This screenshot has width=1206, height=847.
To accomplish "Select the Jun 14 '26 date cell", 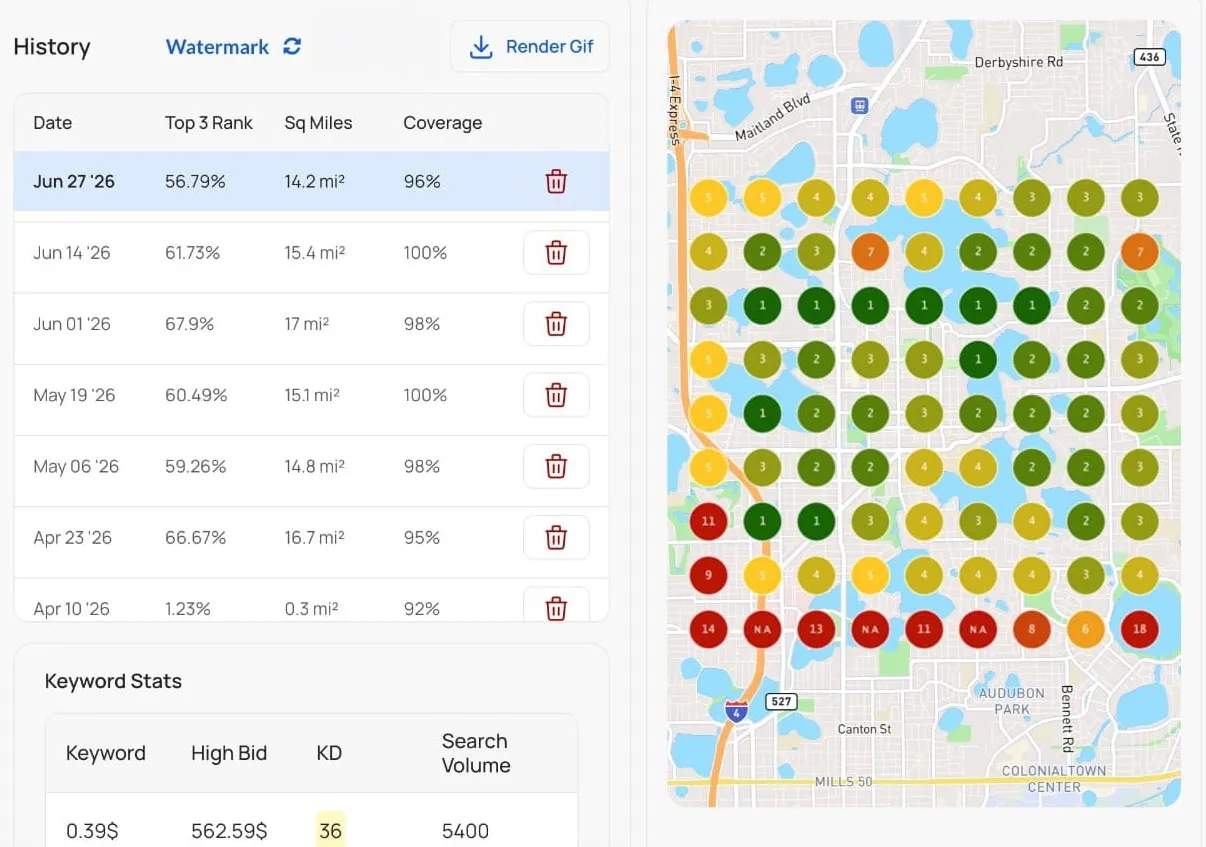I will click(x=72, y=253).
